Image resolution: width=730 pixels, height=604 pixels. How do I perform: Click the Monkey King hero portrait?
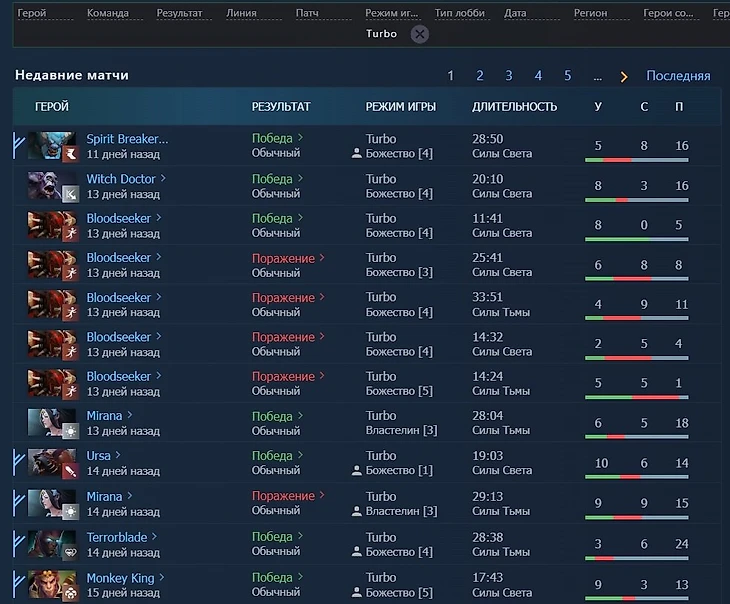tap(51, 584)
